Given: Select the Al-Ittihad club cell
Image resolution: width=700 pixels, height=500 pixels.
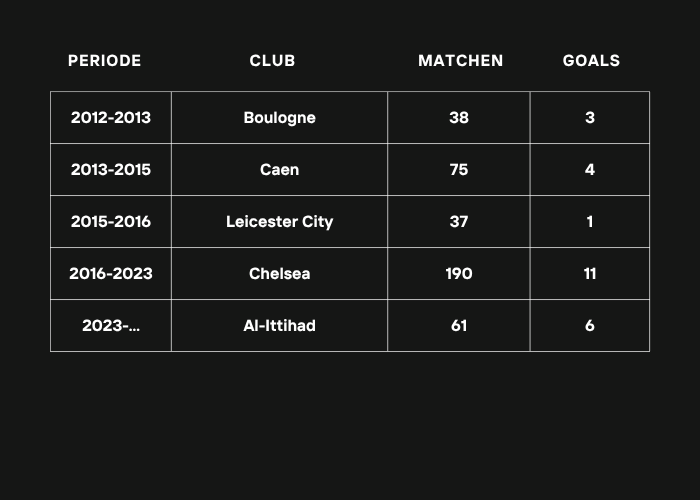Looking at the screenshot, I should (279, 325).
